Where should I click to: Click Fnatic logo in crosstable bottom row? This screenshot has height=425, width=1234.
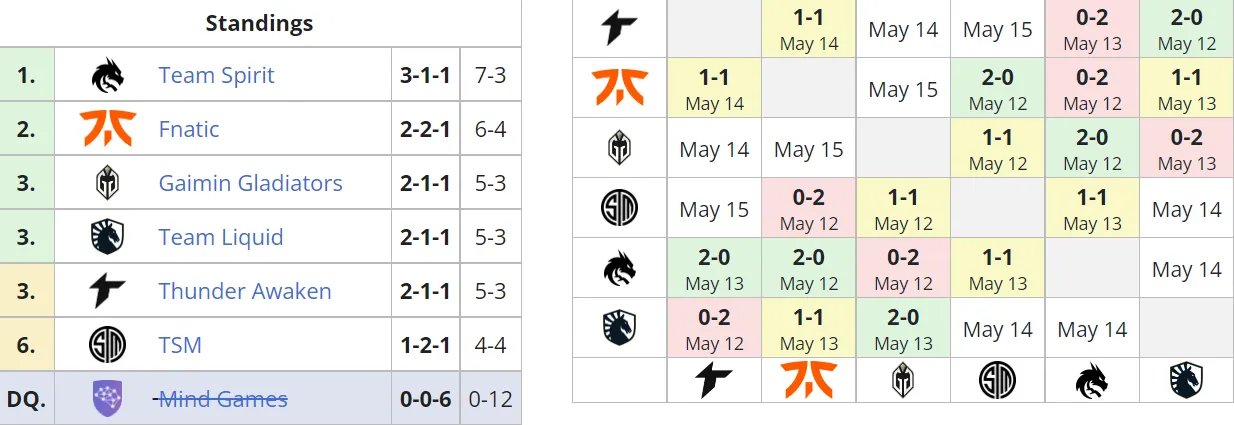pyautogui.click(x=808, y=380)
